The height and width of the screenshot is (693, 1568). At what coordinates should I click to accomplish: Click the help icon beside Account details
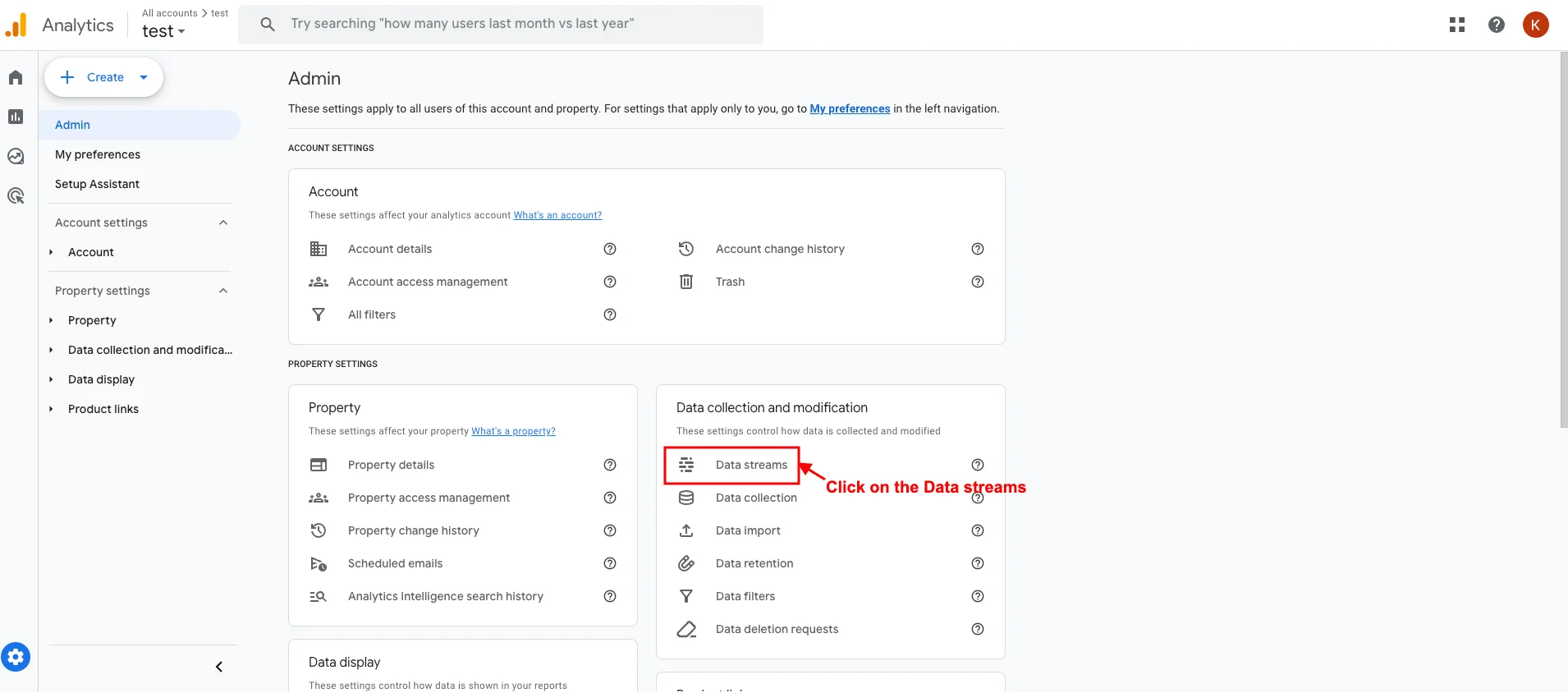coord(610,249)
